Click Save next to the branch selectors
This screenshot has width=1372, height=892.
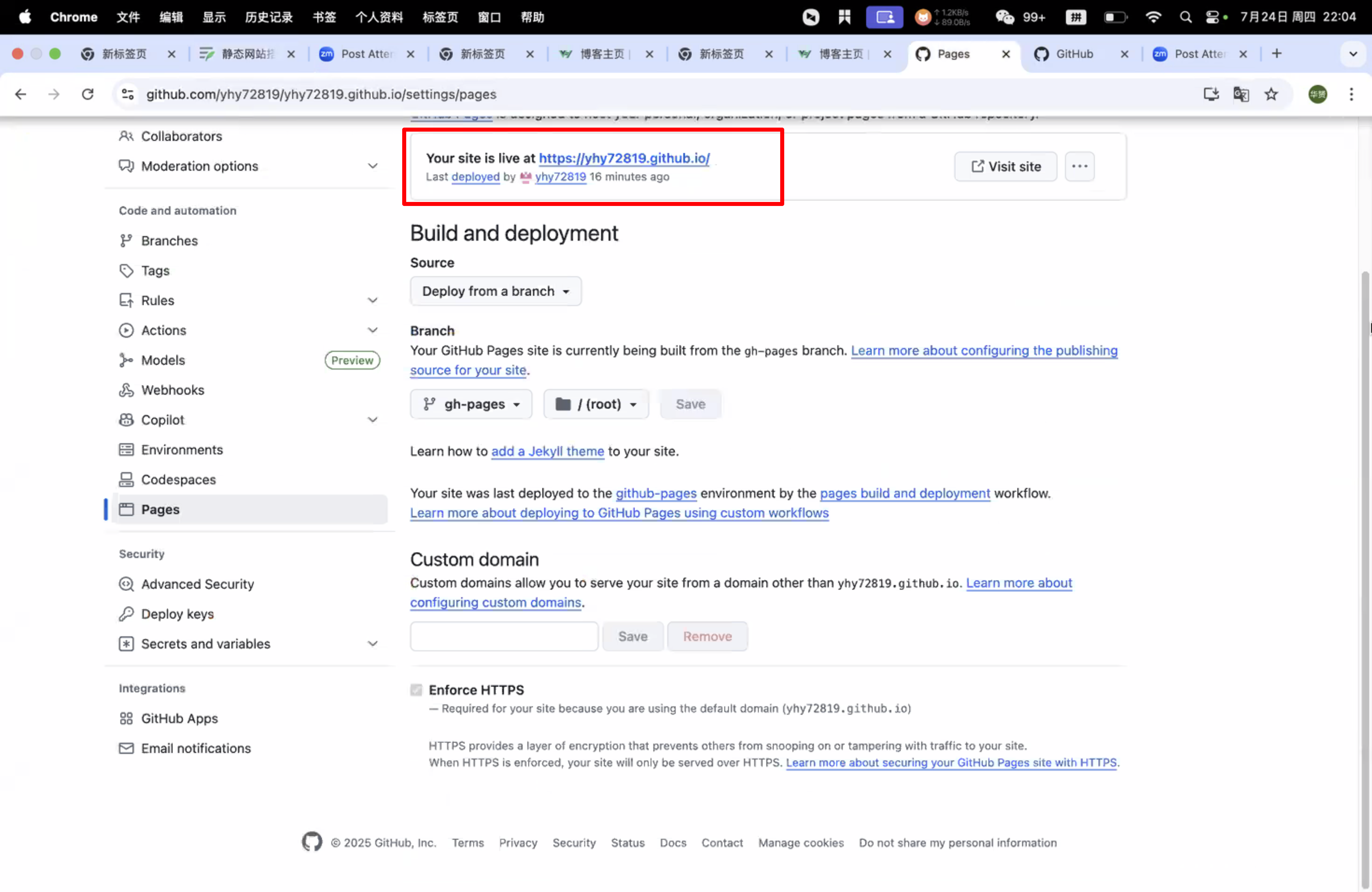pos(691,404)
